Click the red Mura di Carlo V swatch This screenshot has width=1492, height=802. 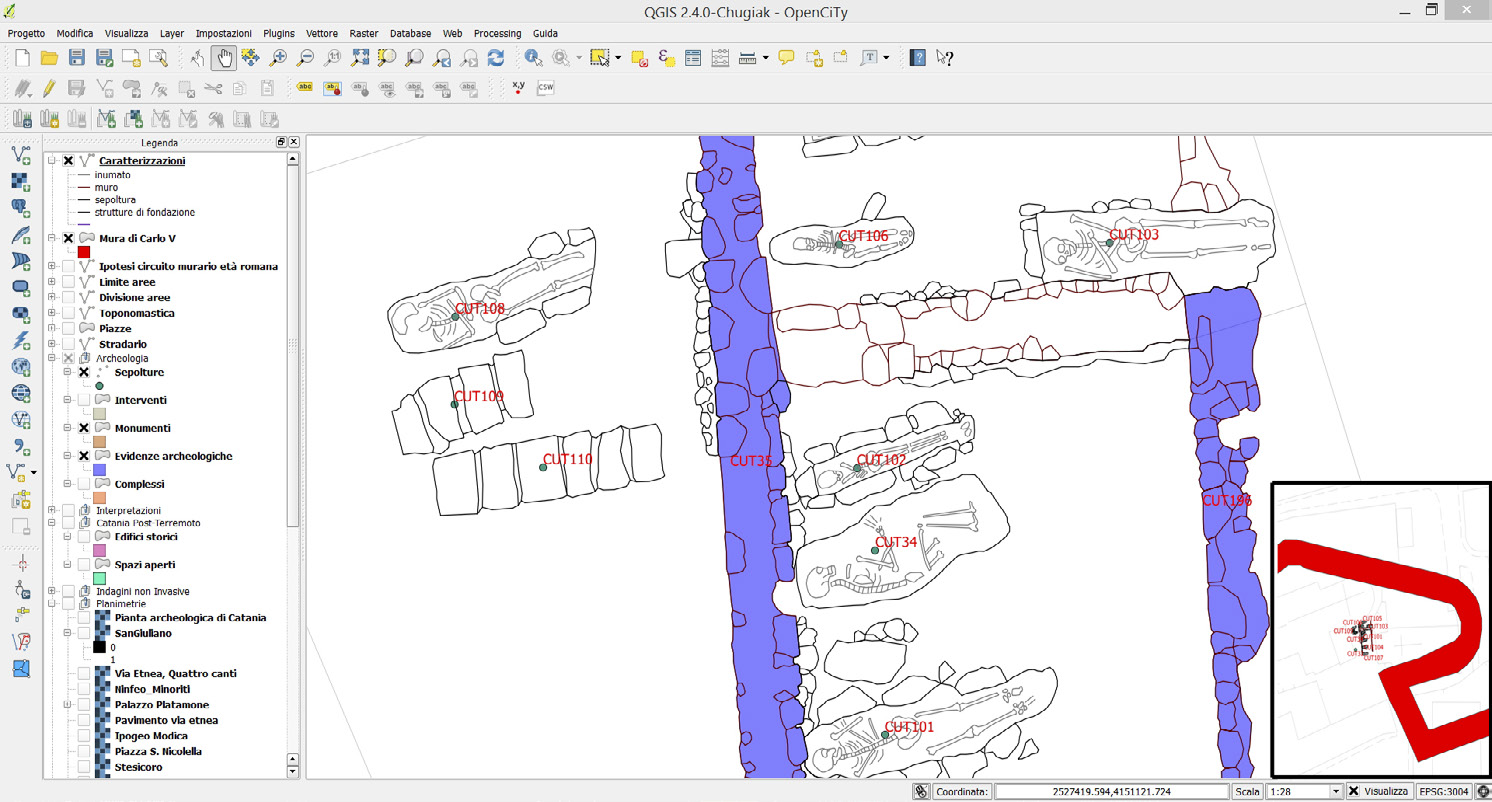click(x=84, y=253)
